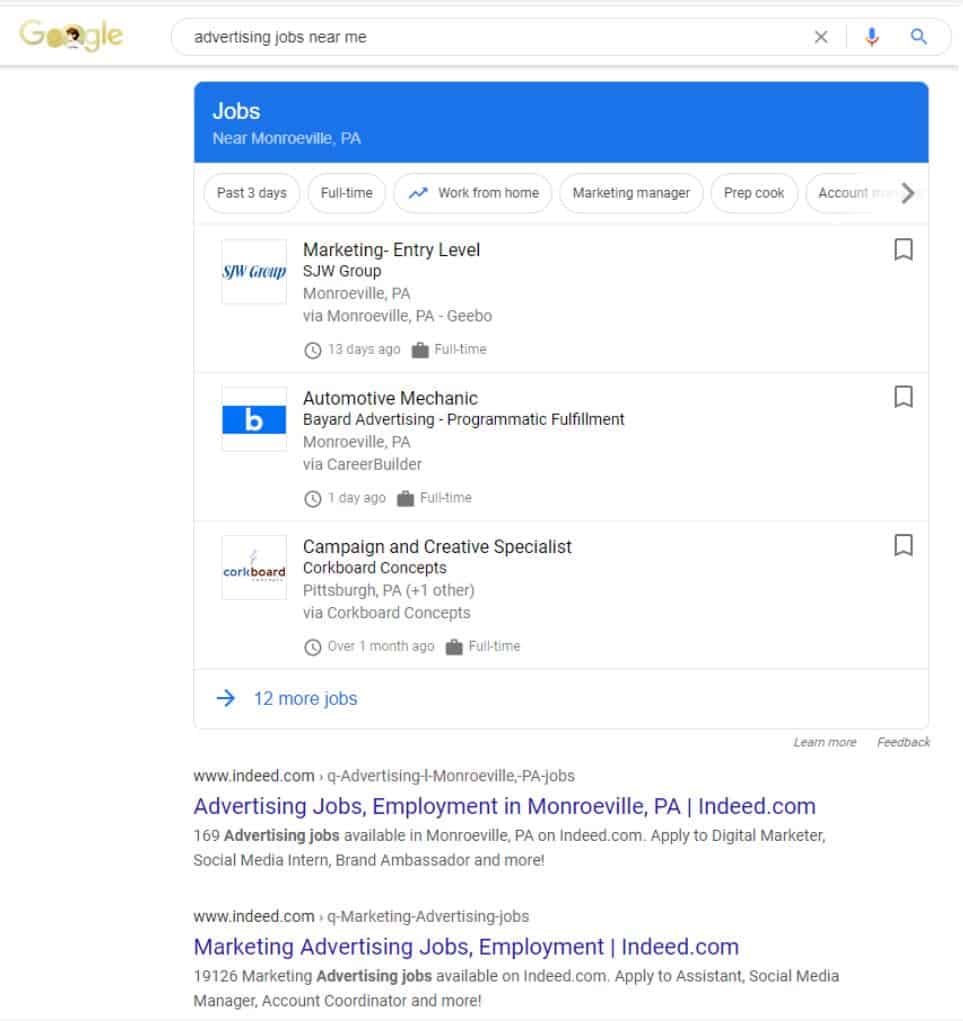963x1021 pixels.
Task: Save the Automotive Mechanic job listing
Action: (903, 398)
